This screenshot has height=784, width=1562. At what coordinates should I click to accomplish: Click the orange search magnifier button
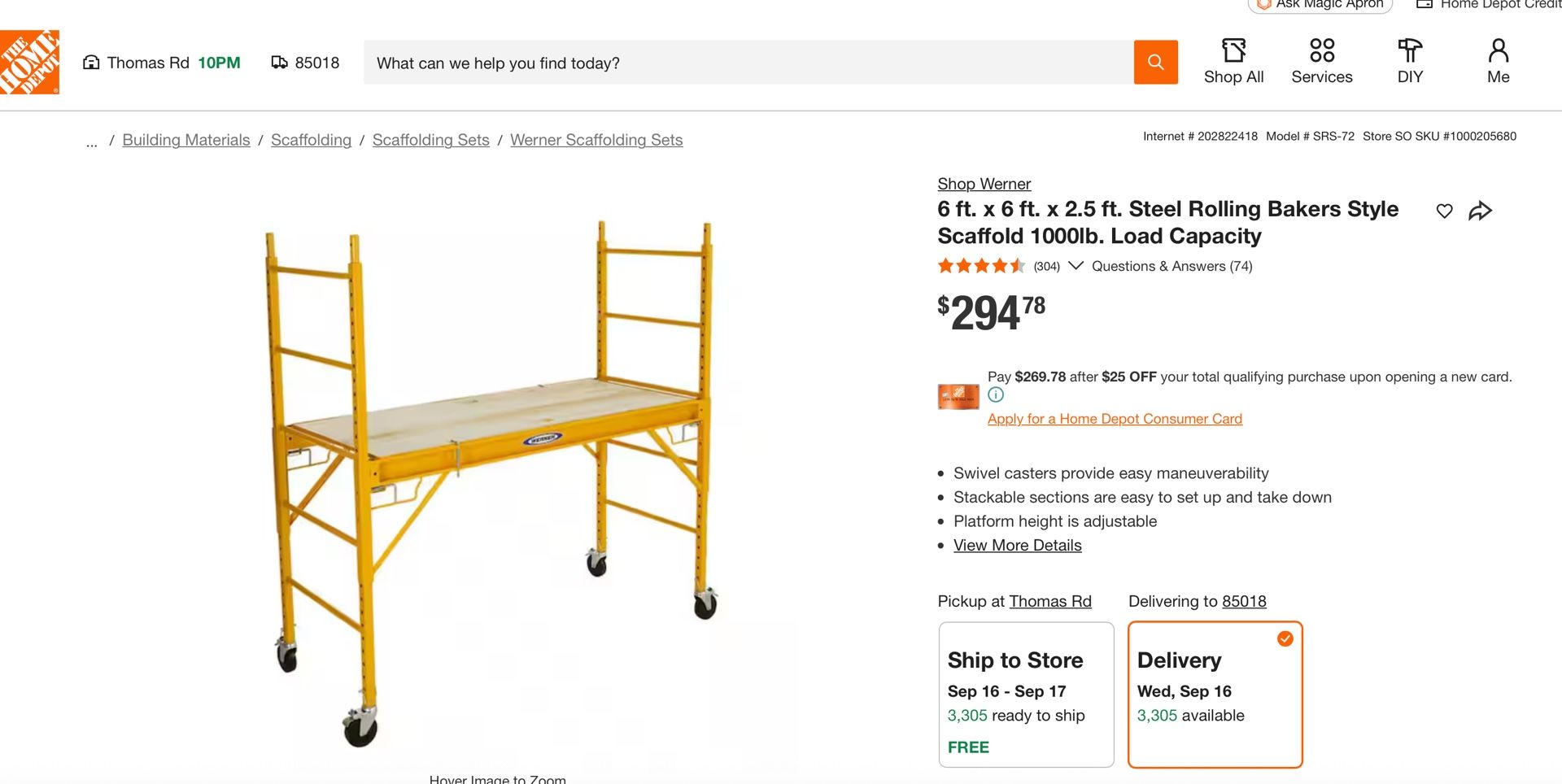(x=1155, y=62)
